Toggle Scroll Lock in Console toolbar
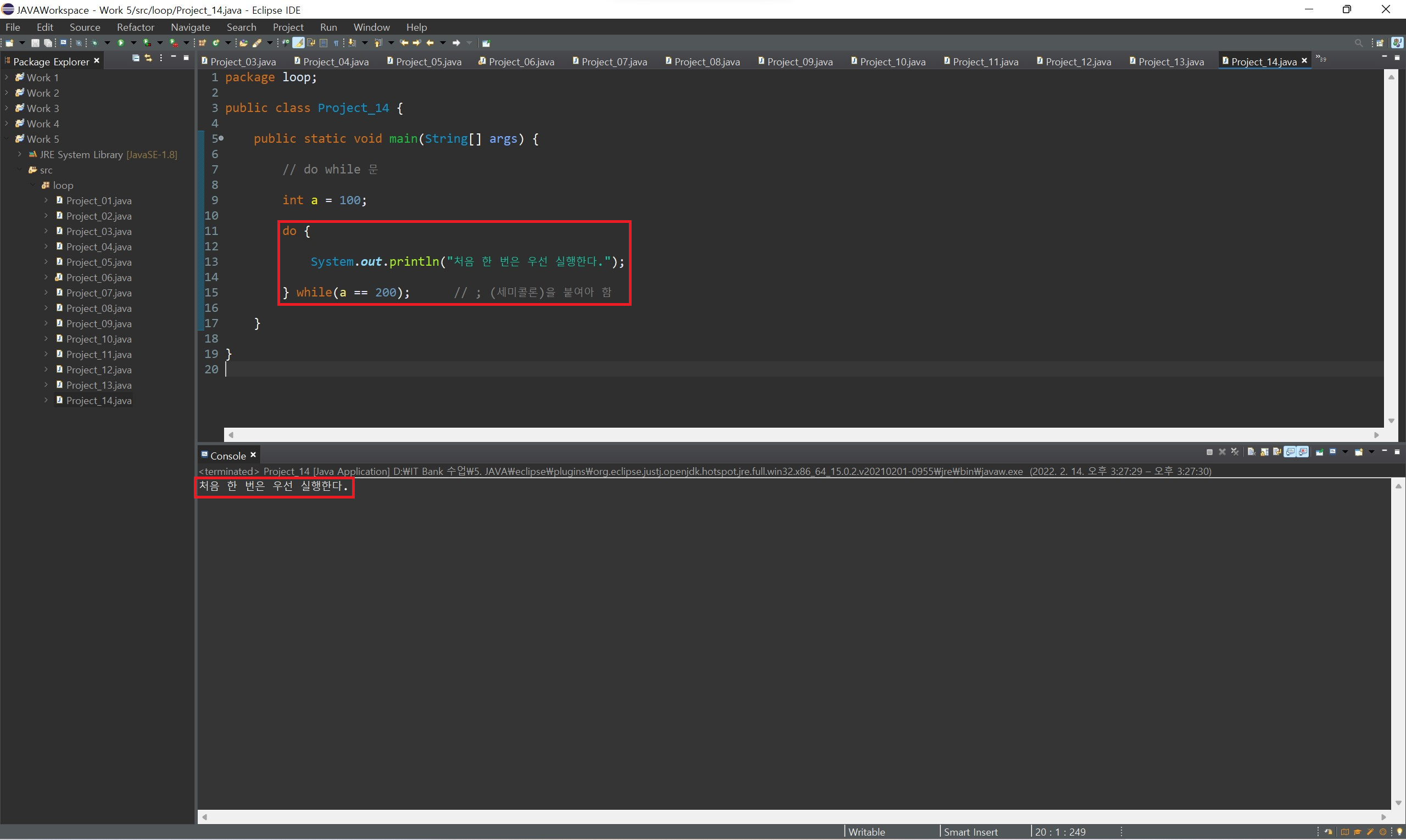Screen dimensions: 1406x840 click(1264, 452)
